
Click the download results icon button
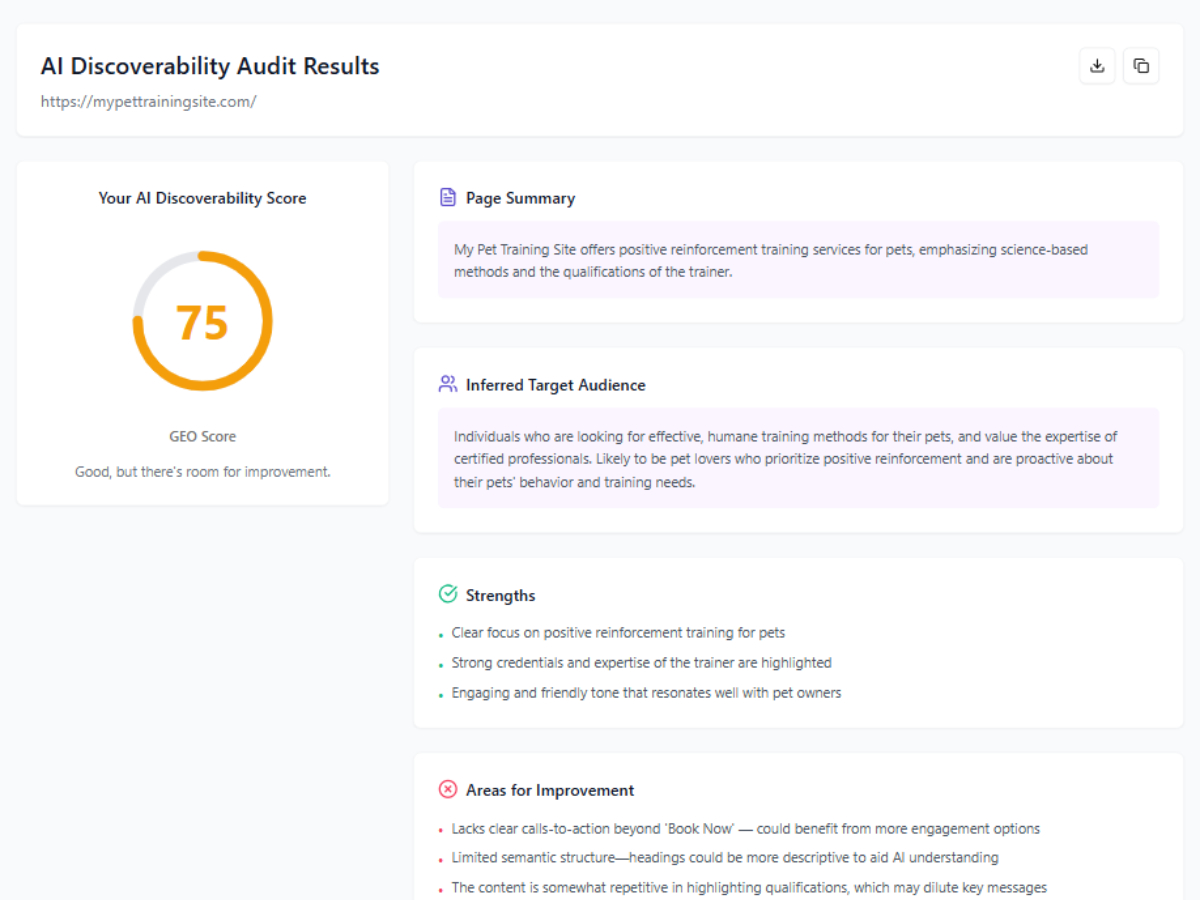pos(1097,66)
